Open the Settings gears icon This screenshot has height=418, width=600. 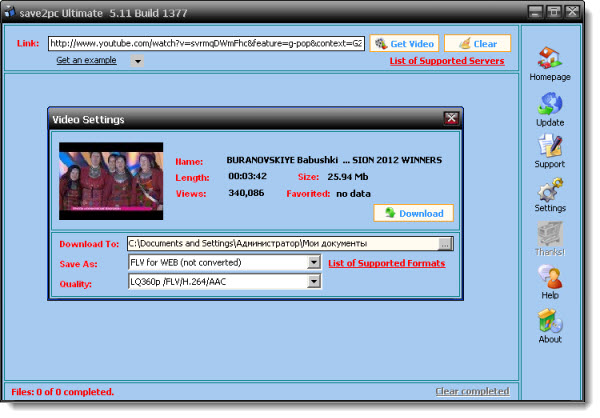point(550,189)
